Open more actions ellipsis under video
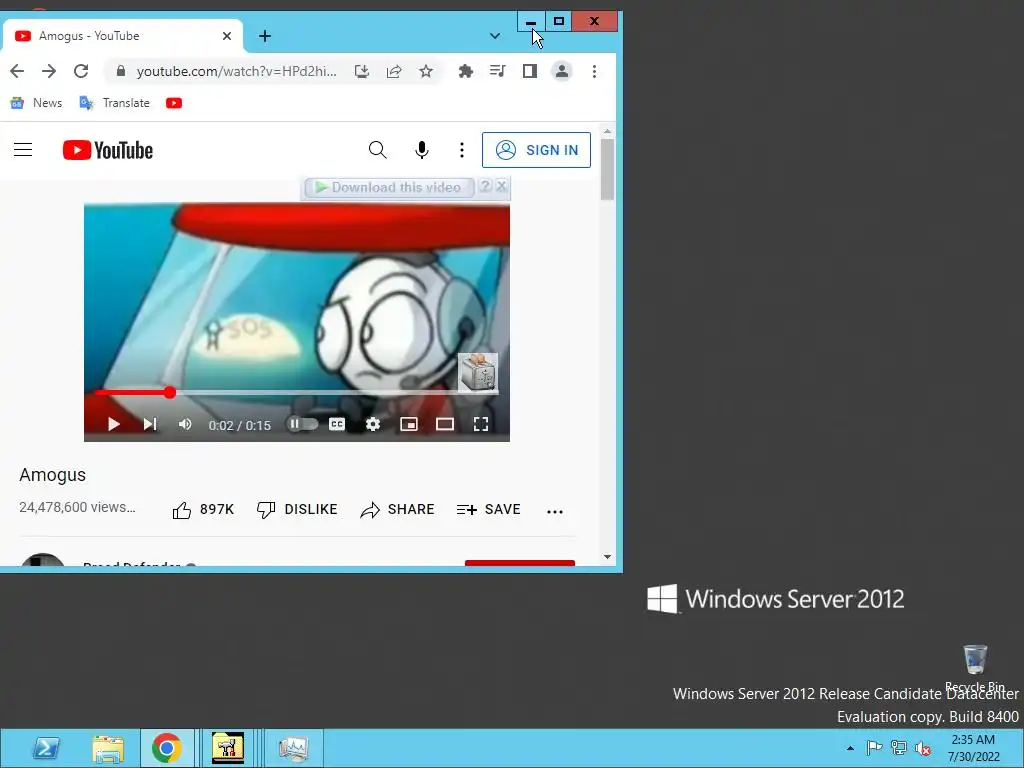The width and height of the screenshot is (1024, 768). 554,511
